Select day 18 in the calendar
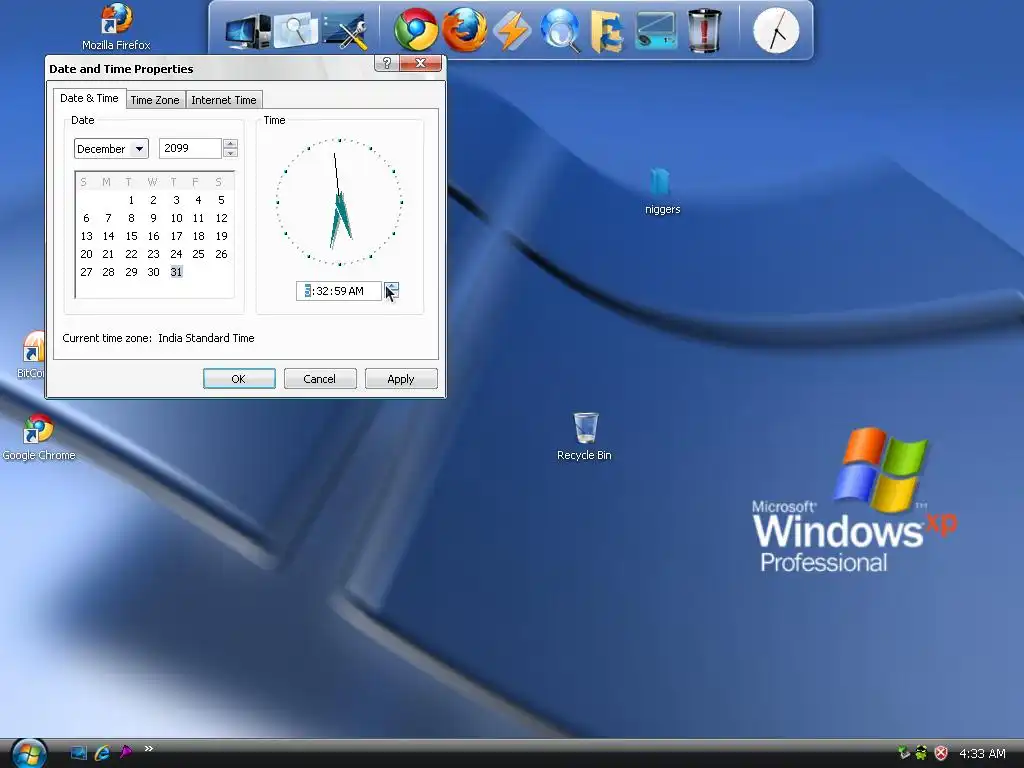 pyautogui.click(x=199, y=236)
